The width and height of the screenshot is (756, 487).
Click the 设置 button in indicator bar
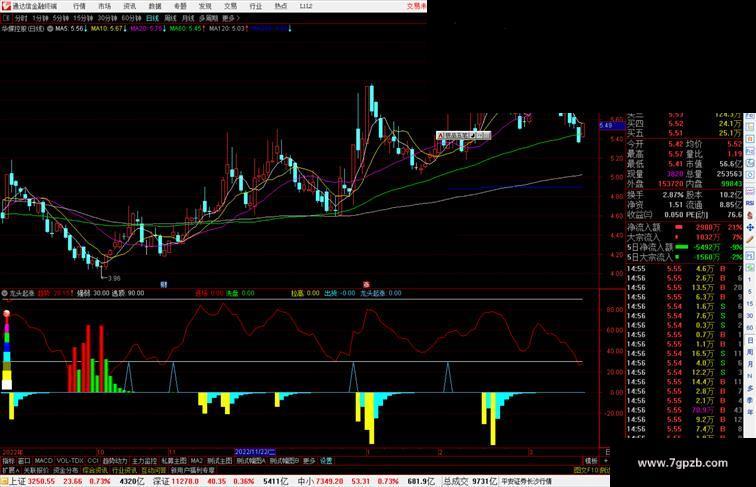[326, 461]
